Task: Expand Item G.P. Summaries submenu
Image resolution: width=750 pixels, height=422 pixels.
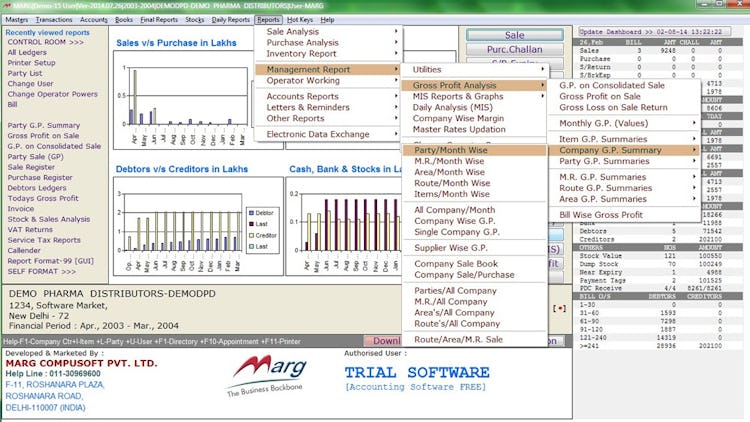Action: pyautogui.click(x=624, y=139)
